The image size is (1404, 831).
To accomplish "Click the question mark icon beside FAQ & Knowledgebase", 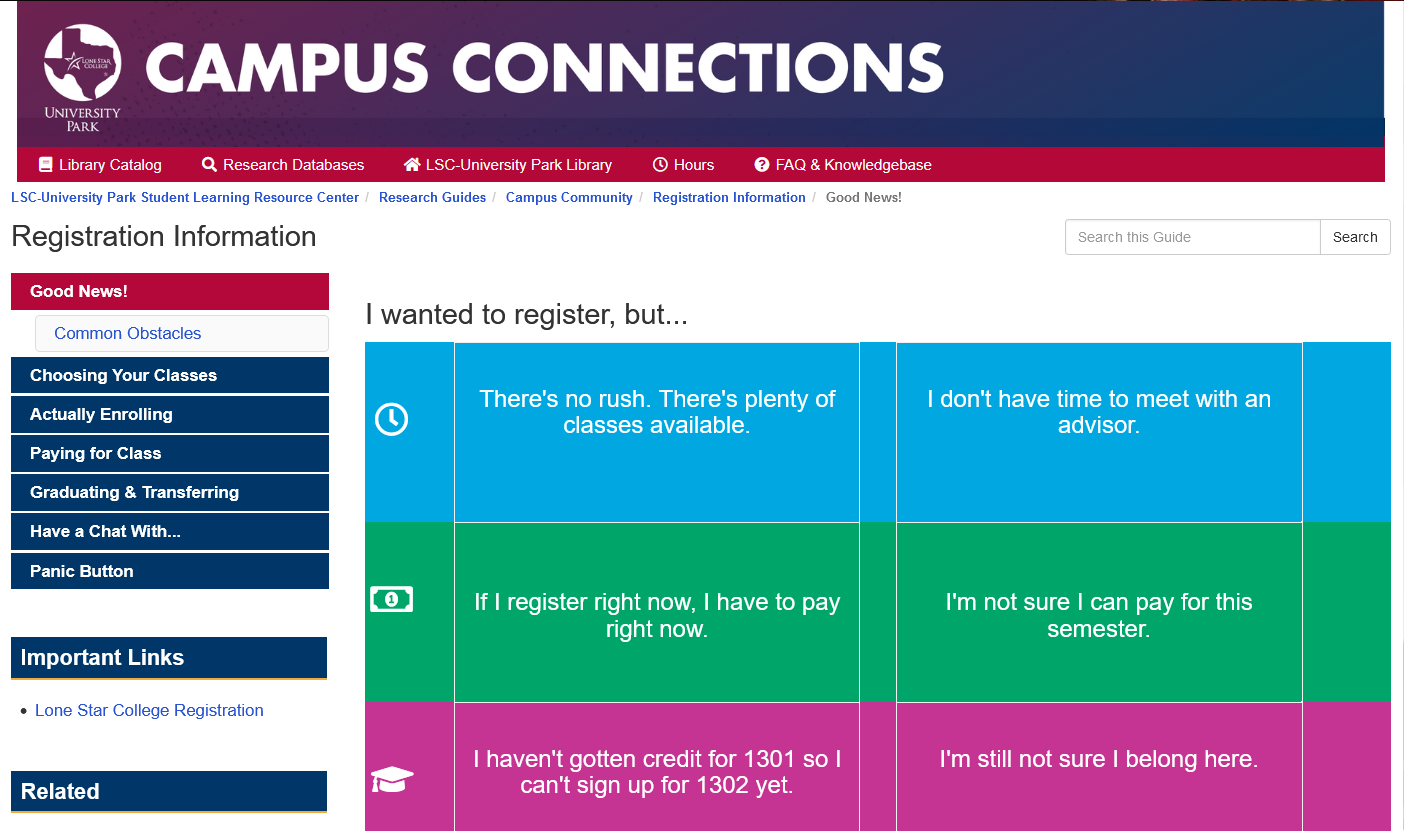I will point(762,164).
